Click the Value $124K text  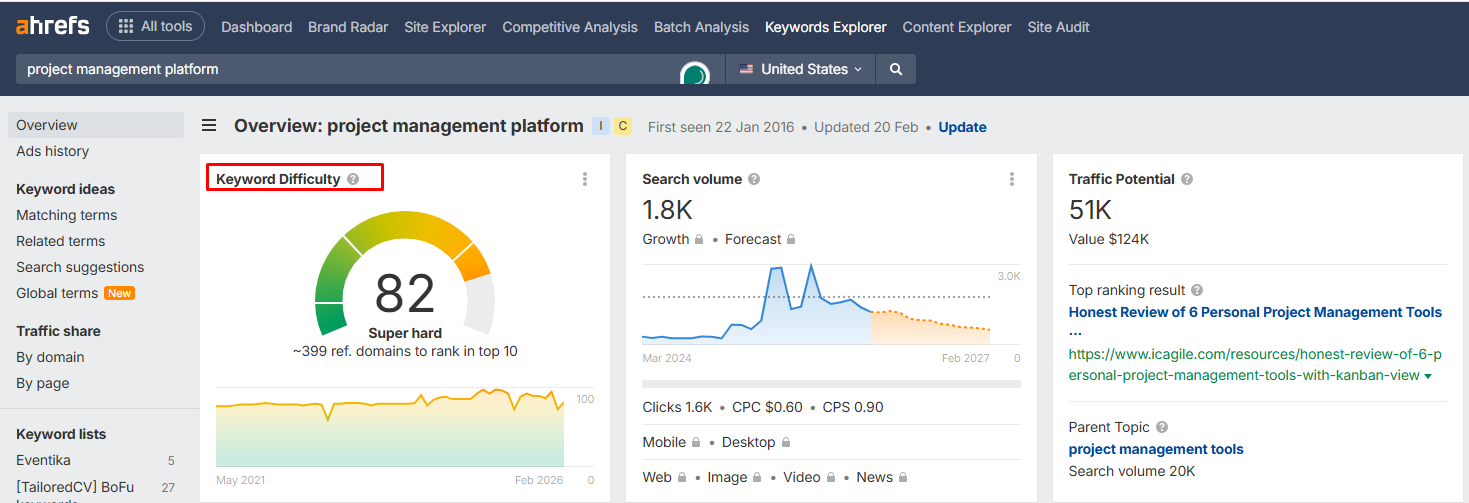click(1109, 239)
